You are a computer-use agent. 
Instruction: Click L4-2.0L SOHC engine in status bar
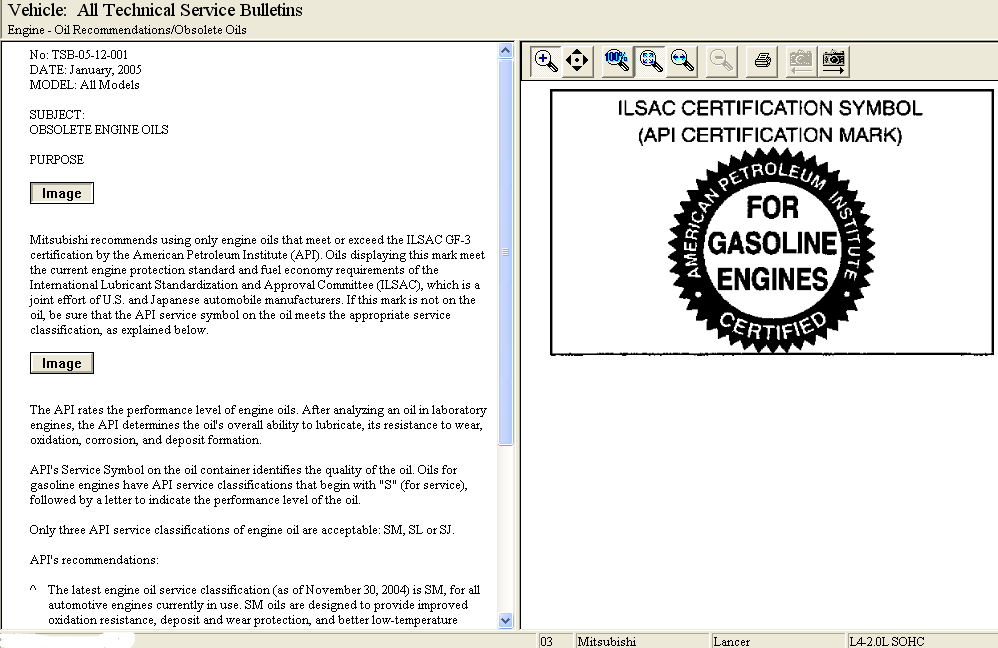tap(922, 641)
